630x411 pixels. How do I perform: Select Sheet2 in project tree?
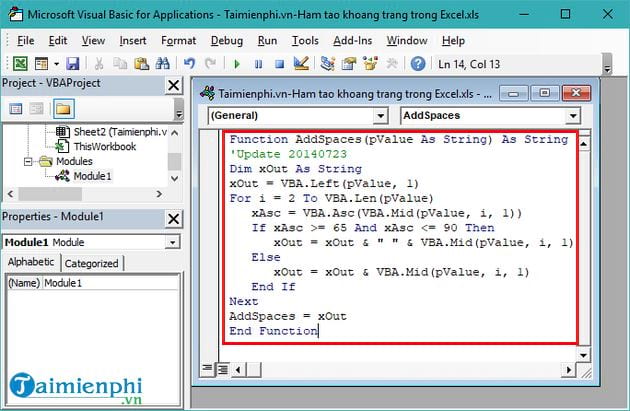pos(120,132)
